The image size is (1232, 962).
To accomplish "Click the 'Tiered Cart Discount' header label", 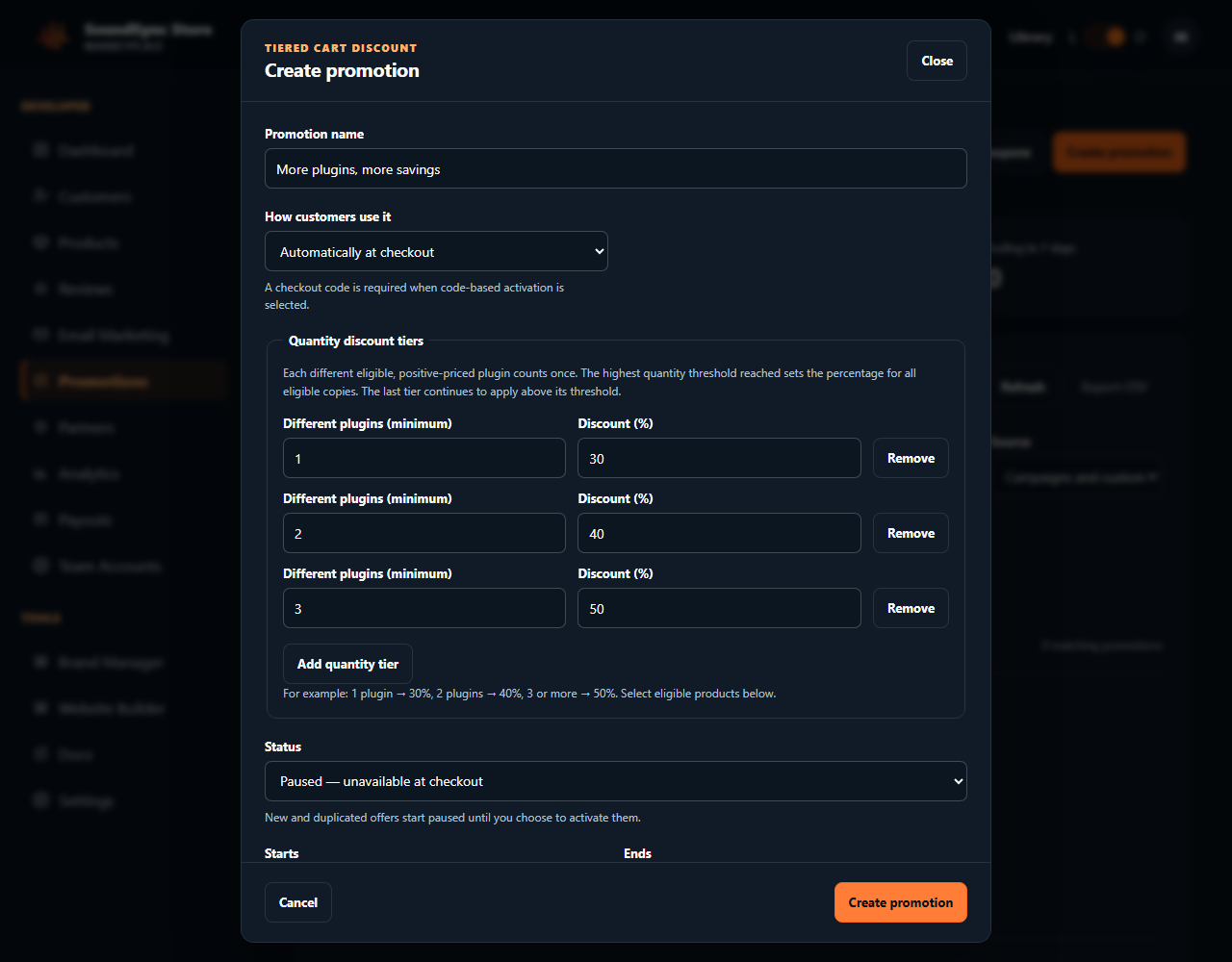I will coord(341,48).
